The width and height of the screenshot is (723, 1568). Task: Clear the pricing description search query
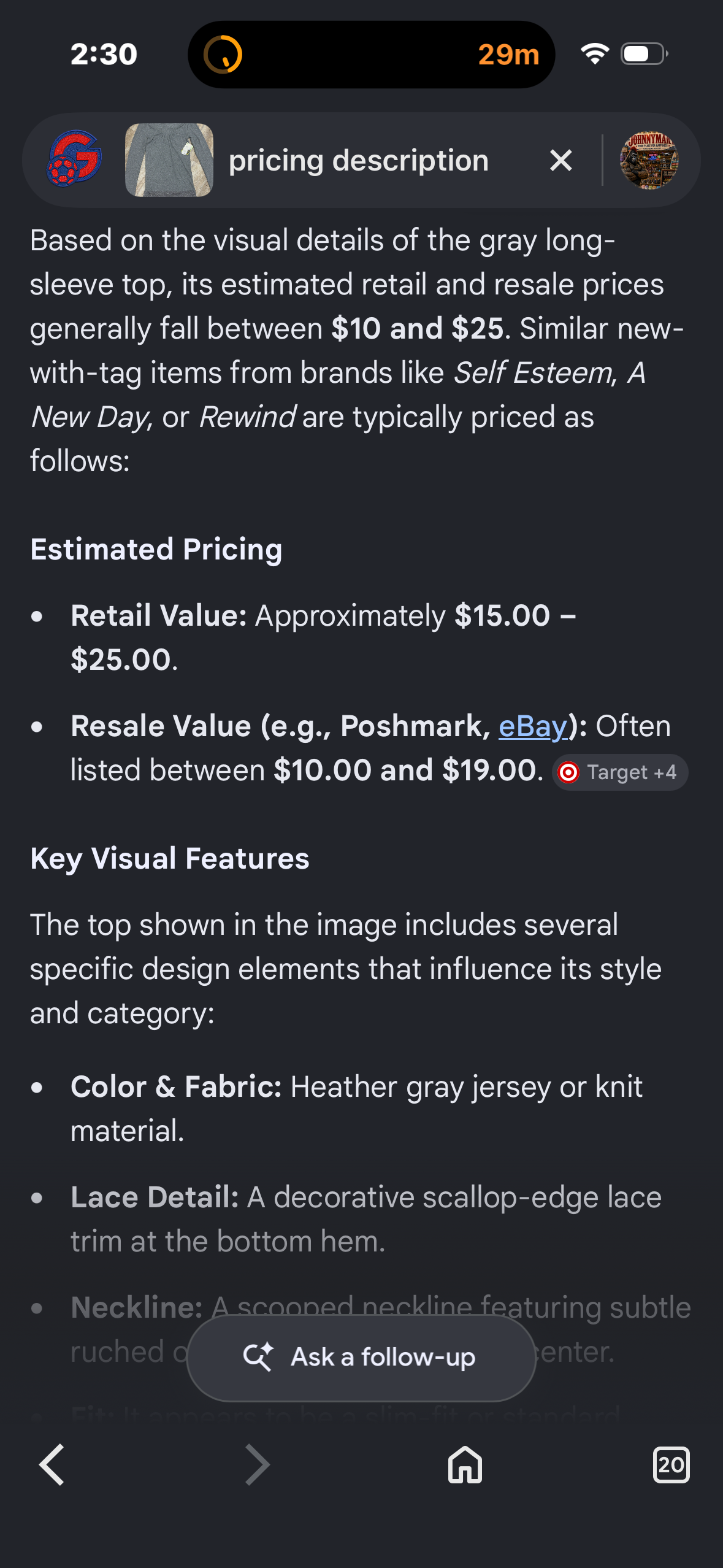561,161
